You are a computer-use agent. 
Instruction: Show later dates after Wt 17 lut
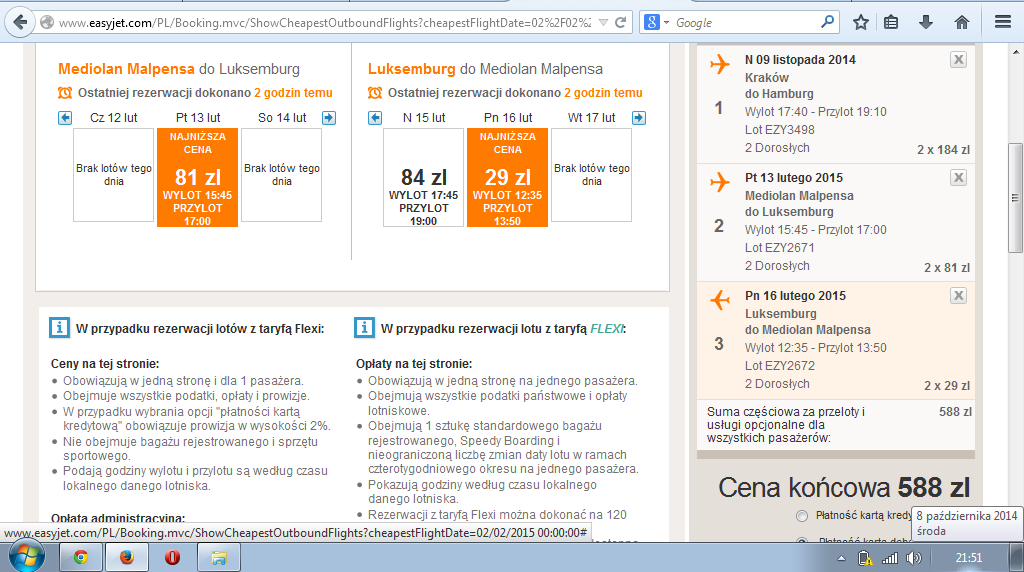point(639,118)
